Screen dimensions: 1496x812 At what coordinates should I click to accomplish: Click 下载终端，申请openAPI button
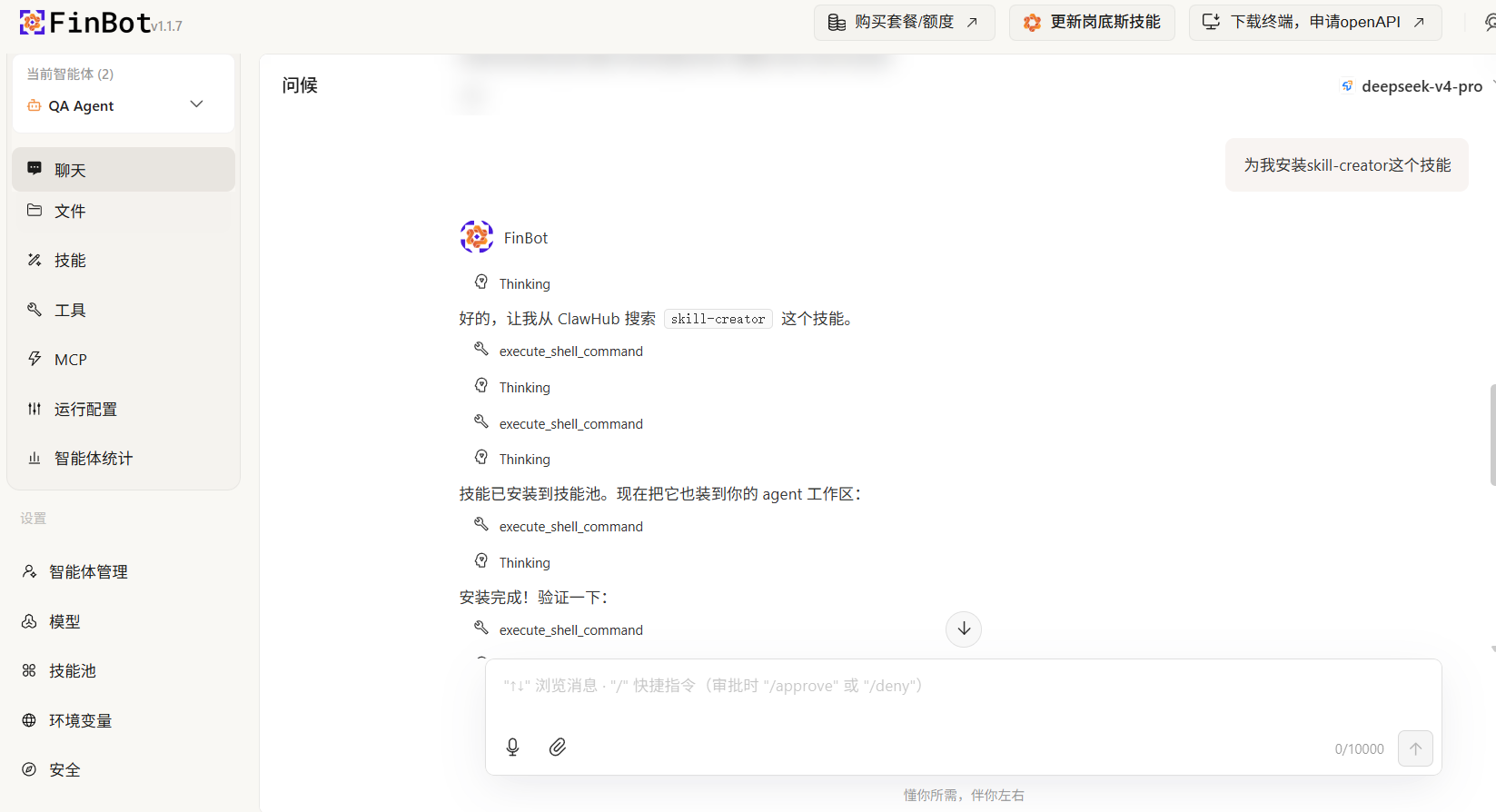click(1315, 22)
